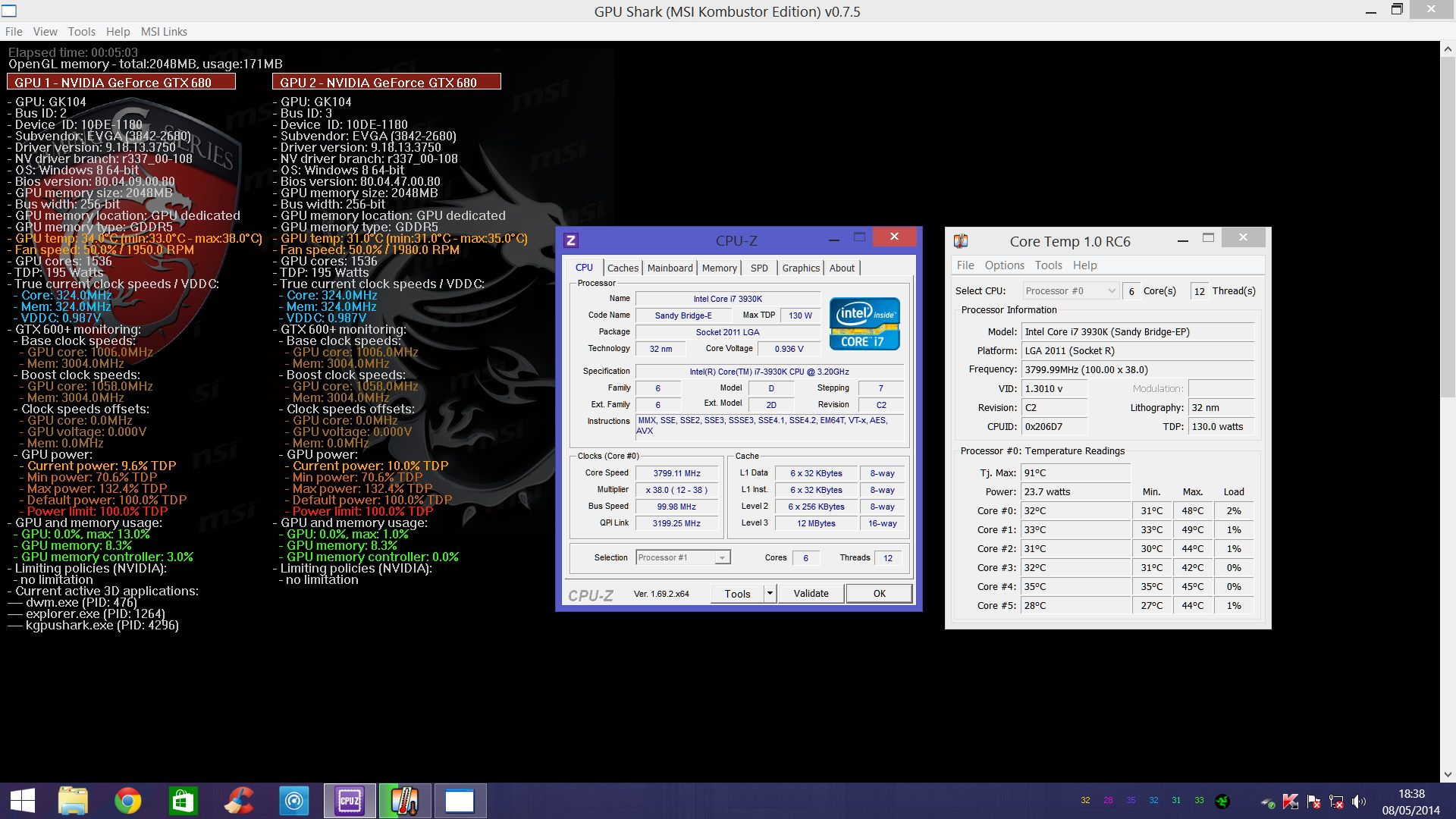Switch to CPU-Z via taskbar icon
Viewport: 1456px width, 819px height.
350,801
